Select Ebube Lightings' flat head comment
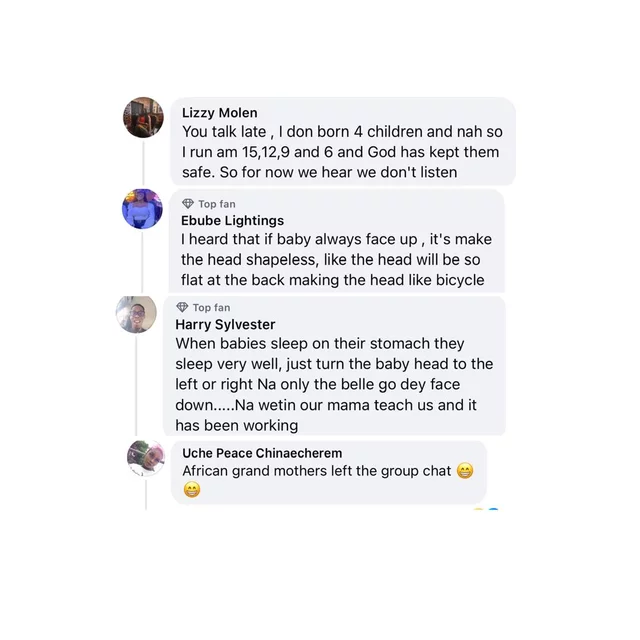 pyautogui.click(x=336, y=260)
